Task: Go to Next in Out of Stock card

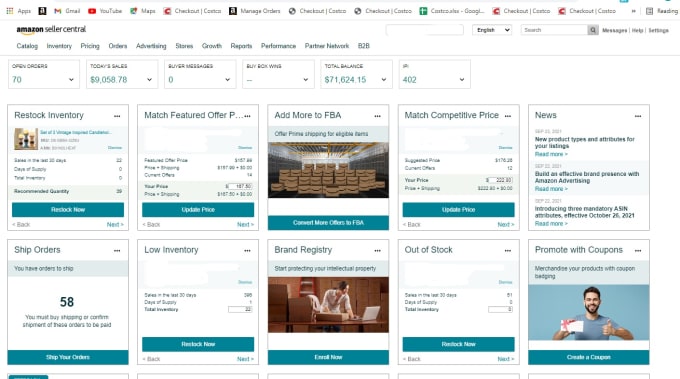Action: (x=506, y=359)
